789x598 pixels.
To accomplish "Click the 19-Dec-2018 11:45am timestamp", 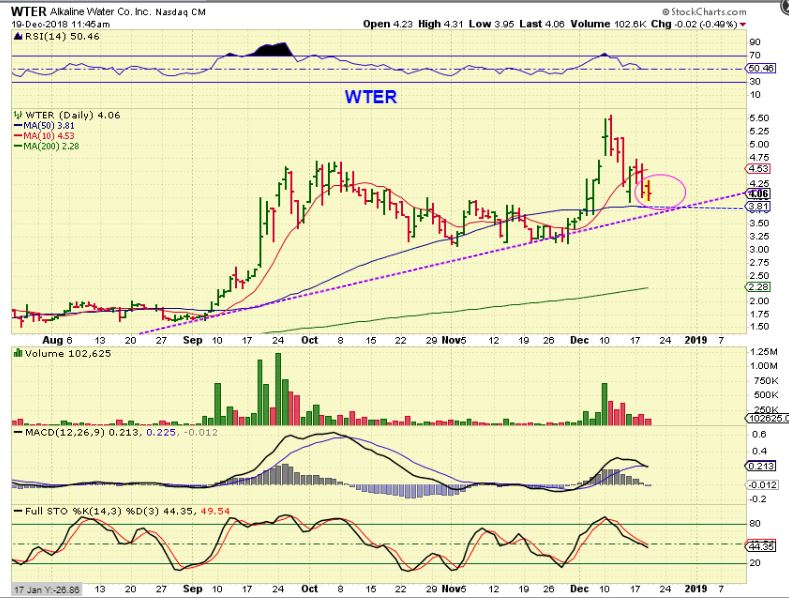I will 60,24.
